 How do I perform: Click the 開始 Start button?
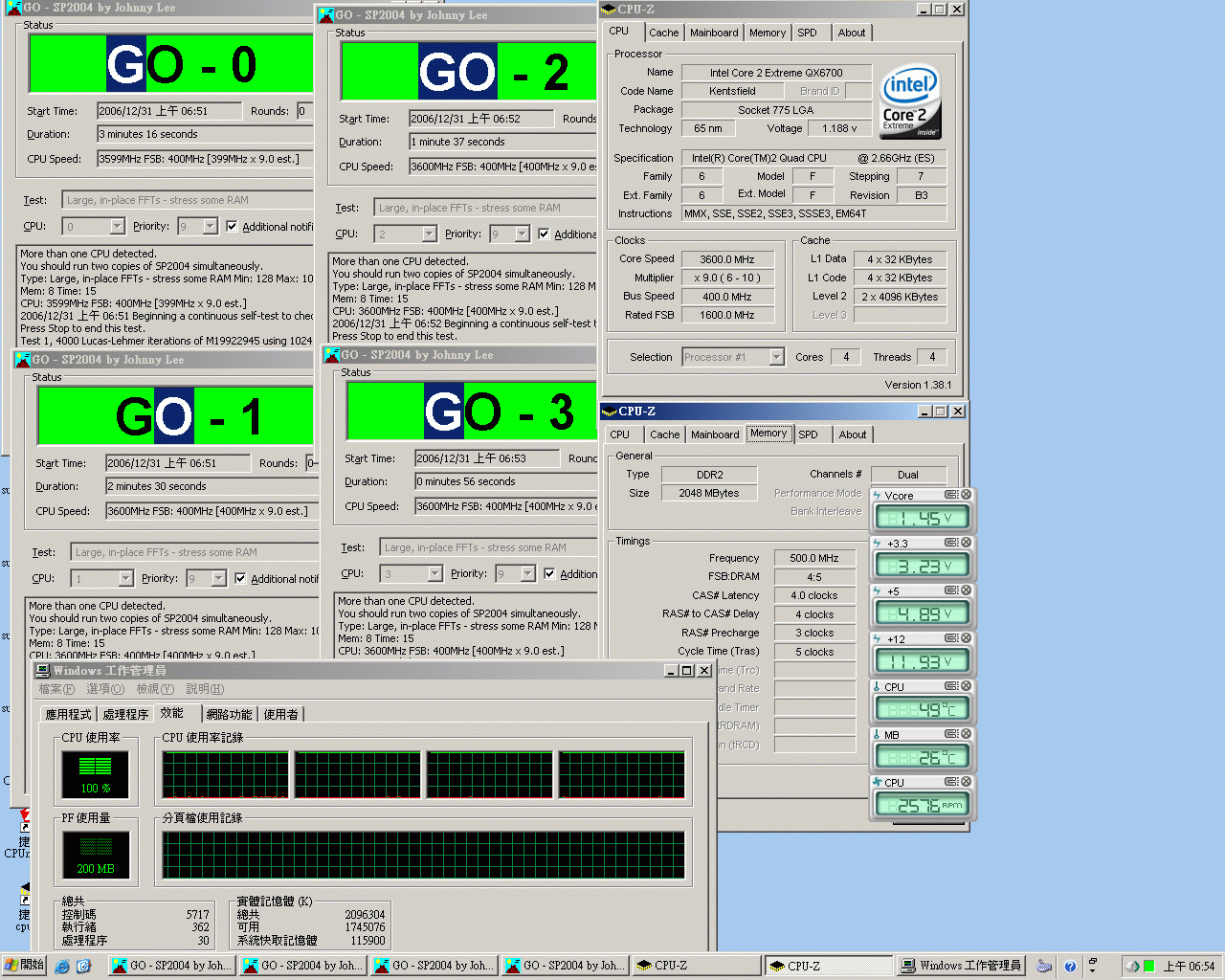click(x=24, y=966)
